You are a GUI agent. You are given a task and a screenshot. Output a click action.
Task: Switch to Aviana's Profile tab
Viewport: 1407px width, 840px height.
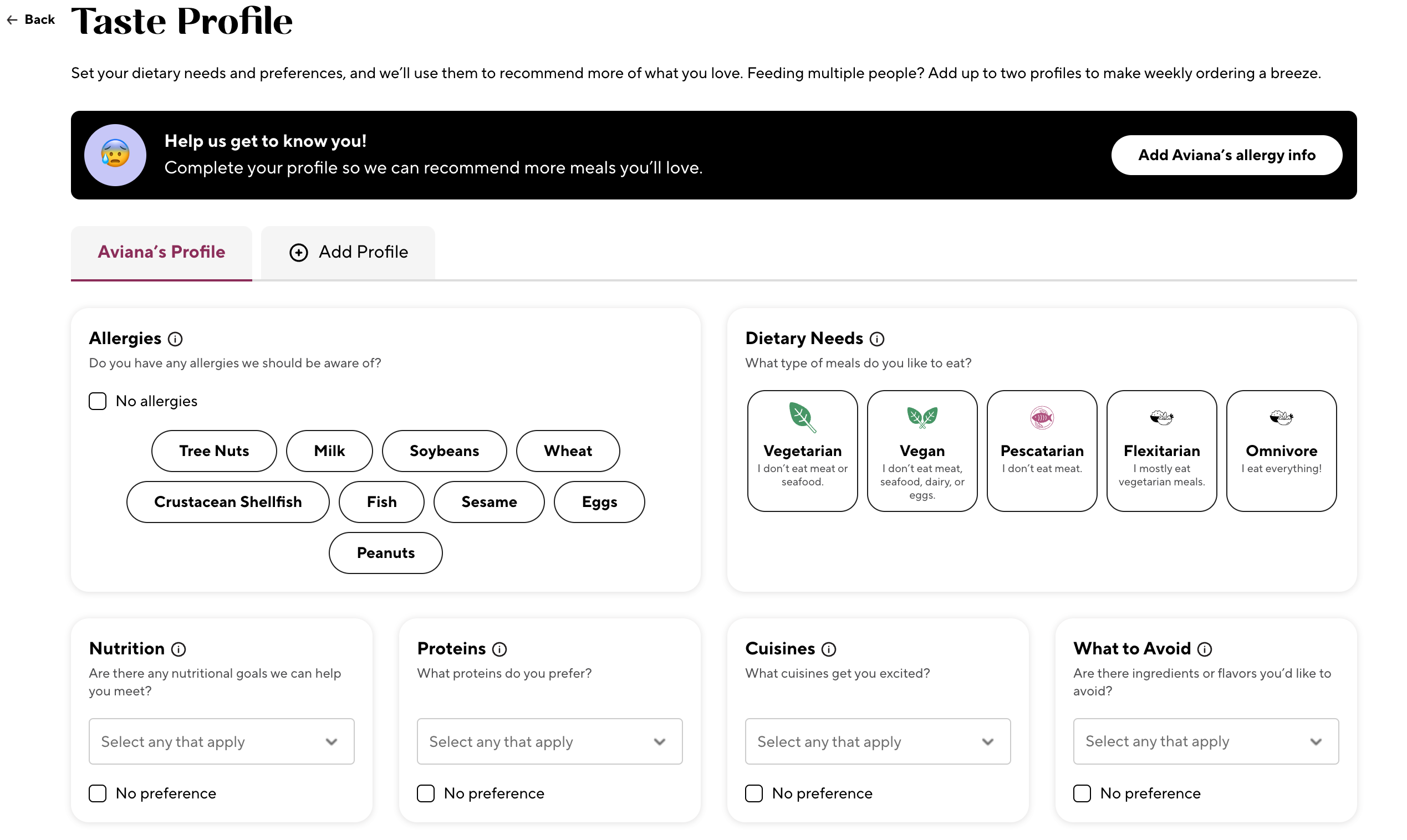pyautogui.click(x=161, y=252)
